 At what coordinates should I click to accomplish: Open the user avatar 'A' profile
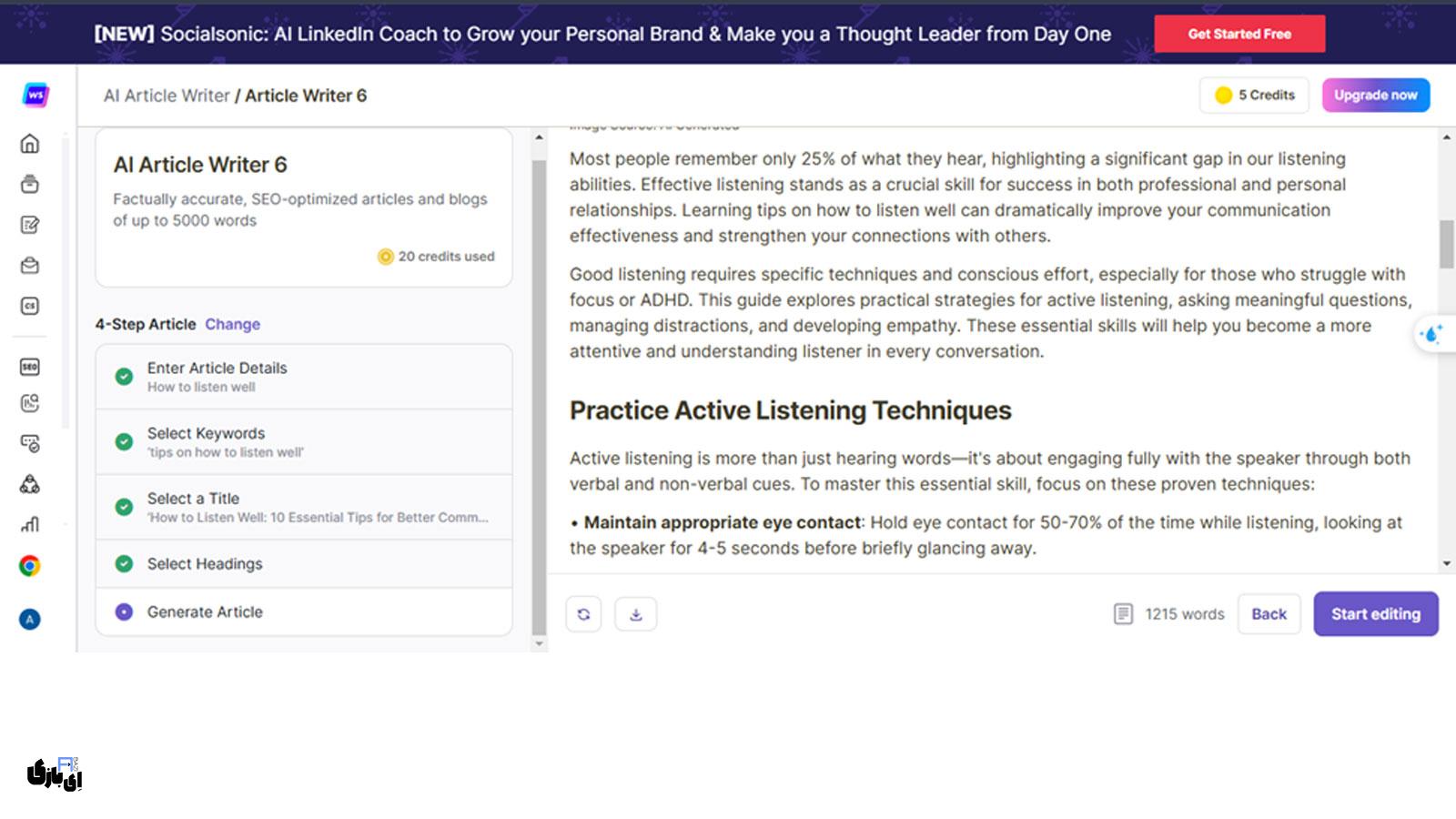(30, 620)
